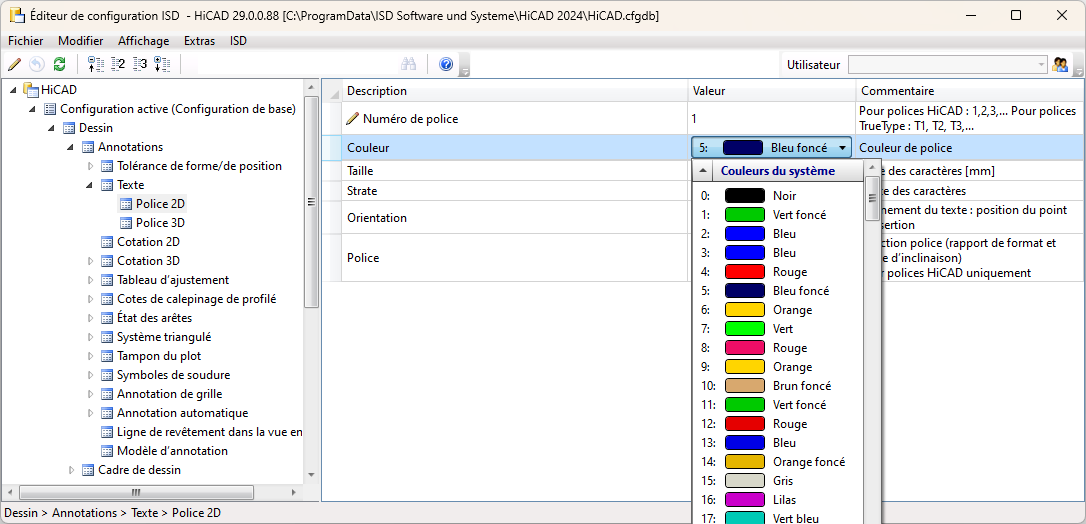The width and height of the screenshot is (1086, 524).
Task: Pick color 14 Orange foncé
Action: [x=778, y=462]
